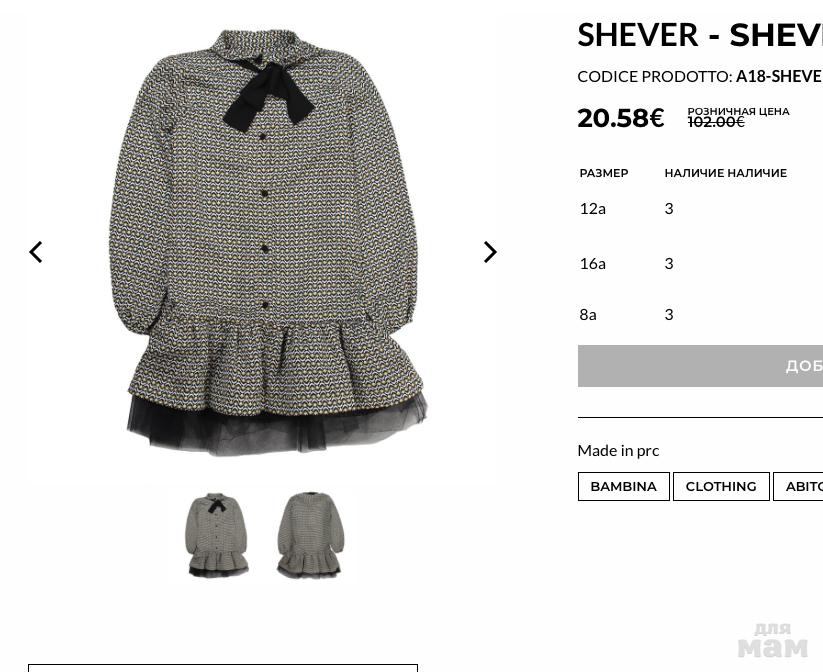Click the previous image arrow
The width and height of the screenshot is (823, 672).
point(36,252)
